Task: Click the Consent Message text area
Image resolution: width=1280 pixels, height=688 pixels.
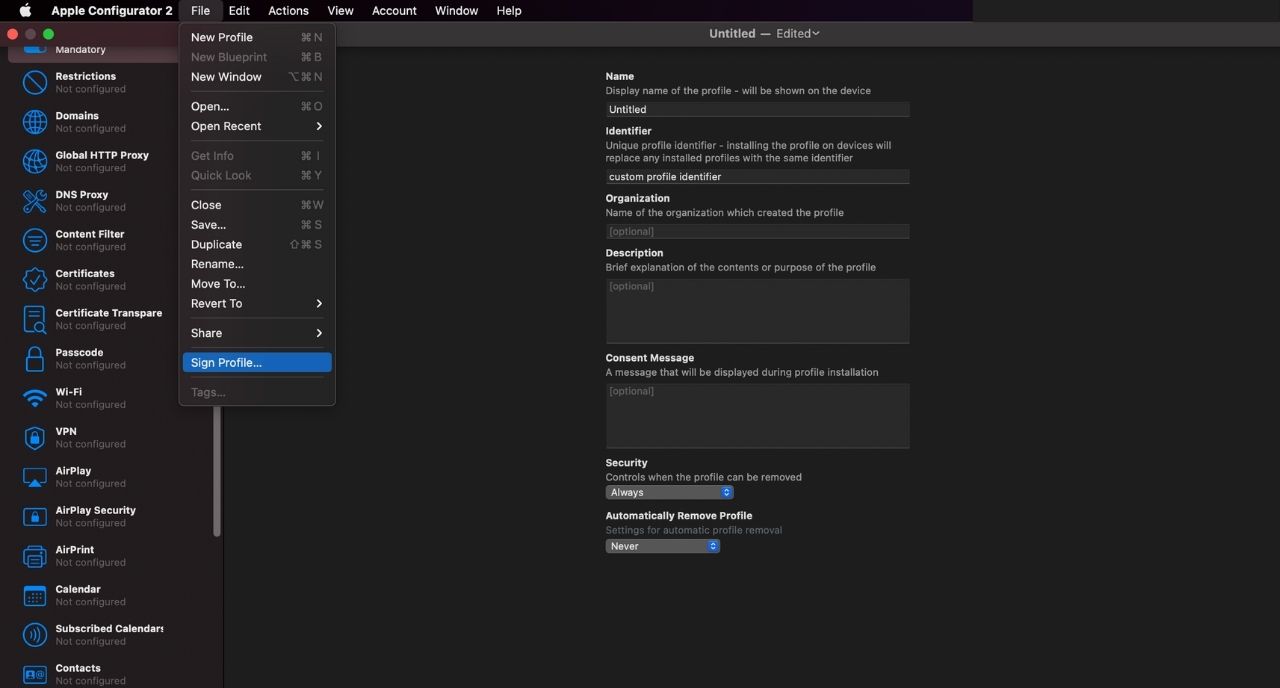Action: coord(757,415)
